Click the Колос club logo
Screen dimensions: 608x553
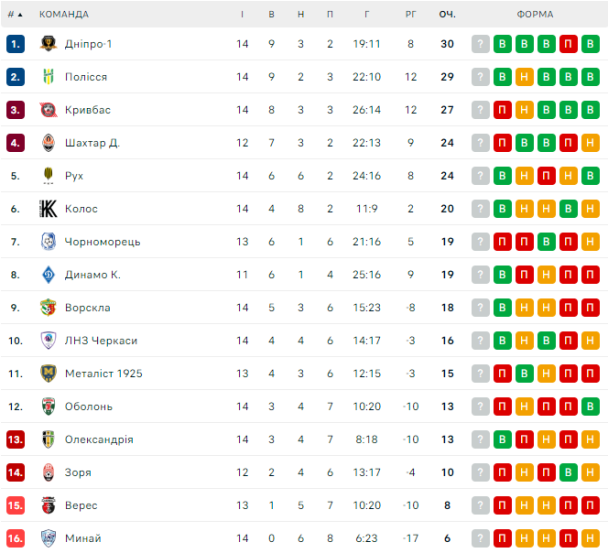tap(48, 208)
